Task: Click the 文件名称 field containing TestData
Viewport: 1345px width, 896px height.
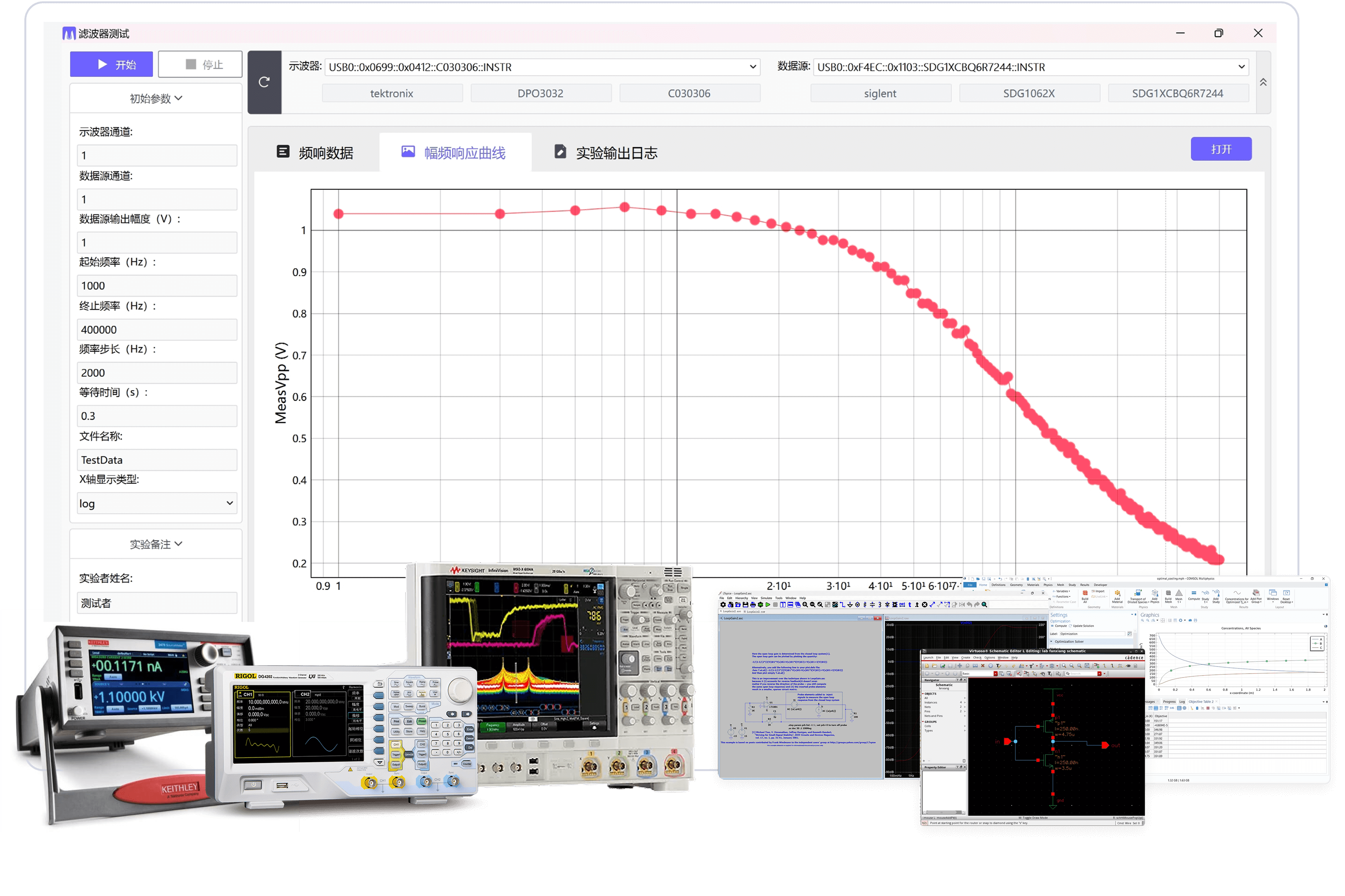Action: (157, 460)
